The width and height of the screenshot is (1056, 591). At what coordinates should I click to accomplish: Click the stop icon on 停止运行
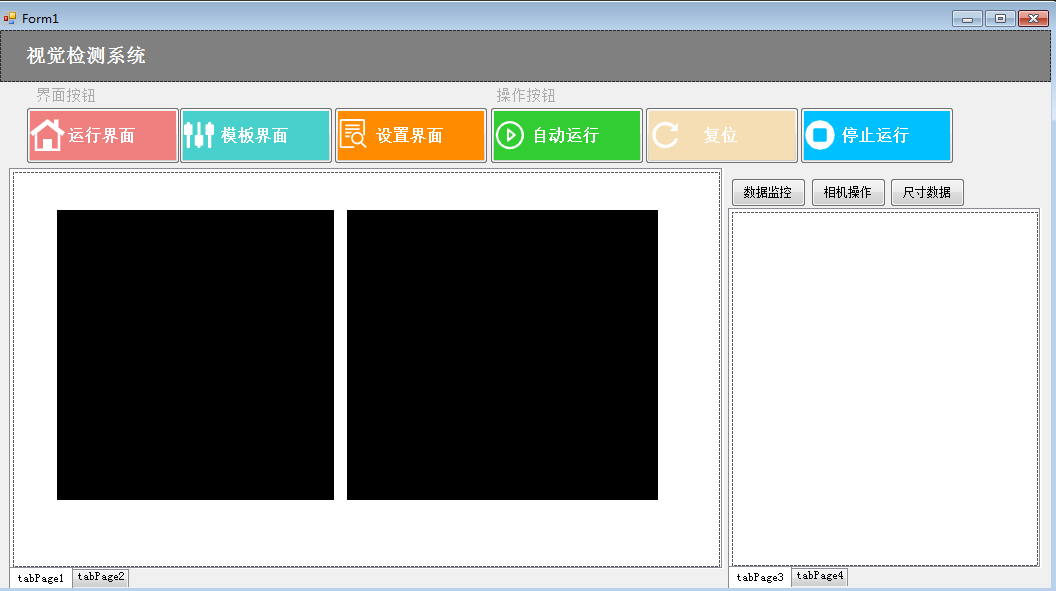pyautogui.click(x=820, y=135)
